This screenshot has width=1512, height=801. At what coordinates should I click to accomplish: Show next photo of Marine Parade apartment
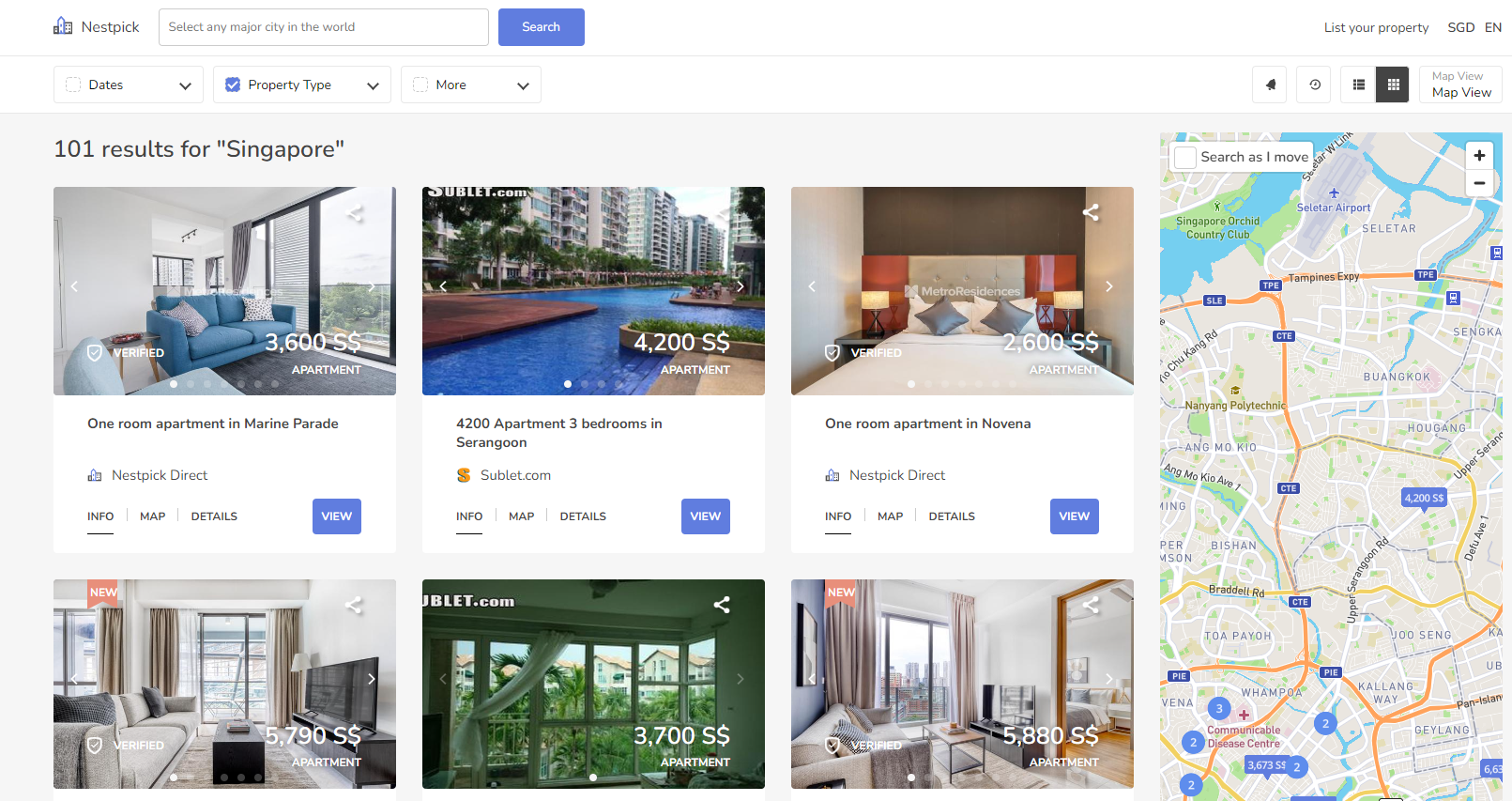[372, 286]
